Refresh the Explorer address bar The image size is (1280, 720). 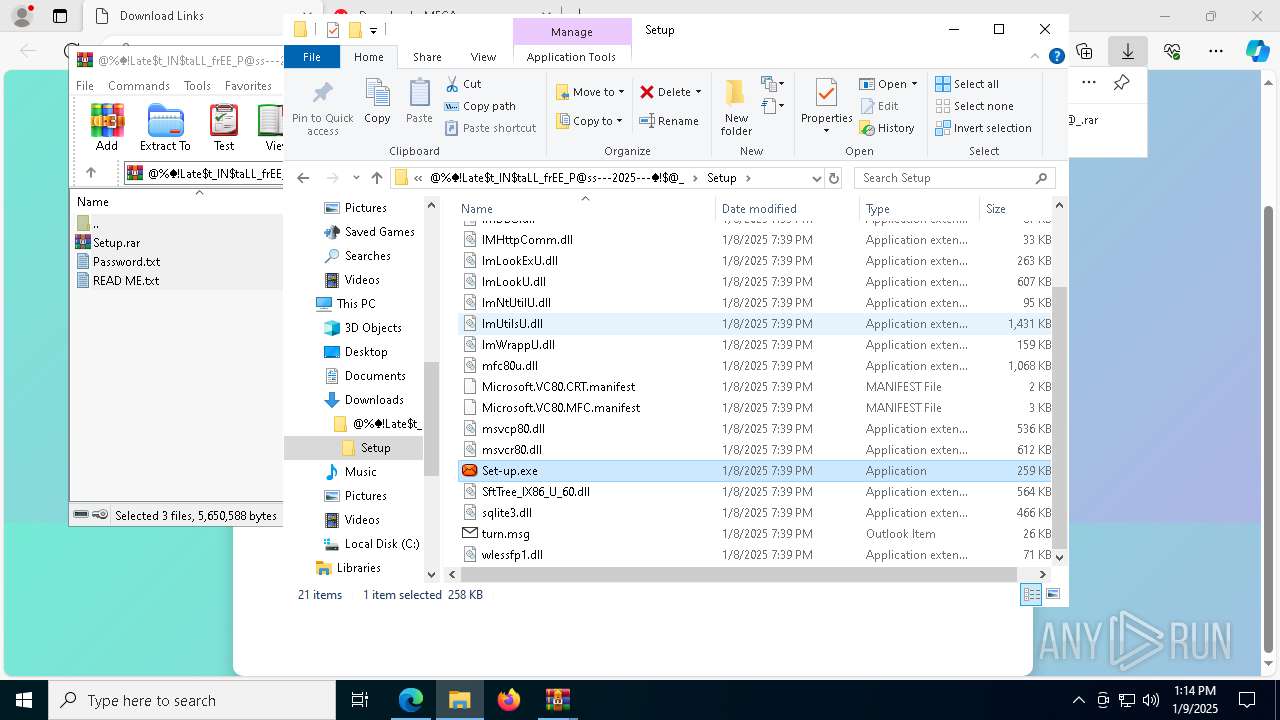pyautogui.click(x=834, y=178)
